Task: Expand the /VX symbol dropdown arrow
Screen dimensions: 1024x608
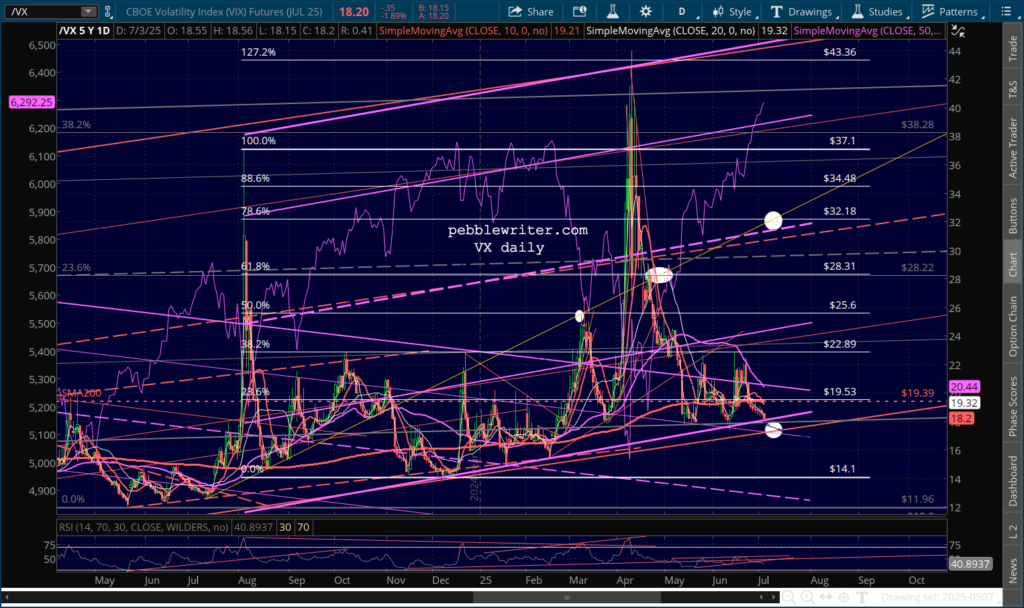Action: (88, 12)
